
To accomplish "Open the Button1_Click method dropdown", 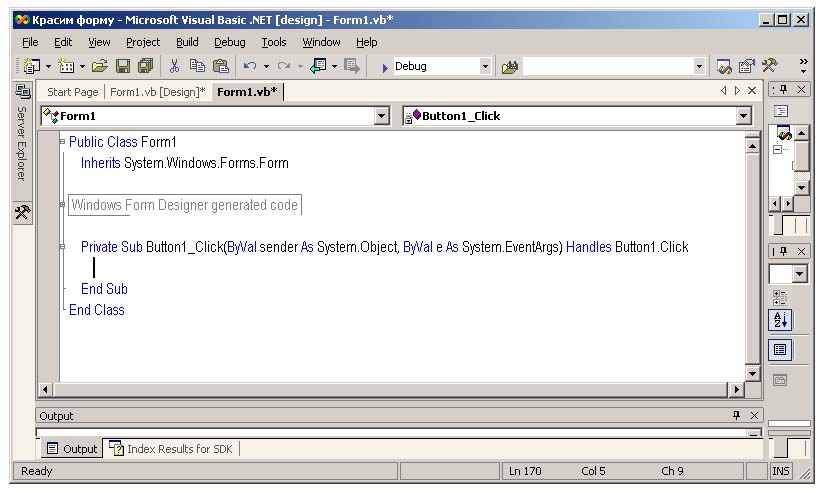I will [x=744, y=116].
